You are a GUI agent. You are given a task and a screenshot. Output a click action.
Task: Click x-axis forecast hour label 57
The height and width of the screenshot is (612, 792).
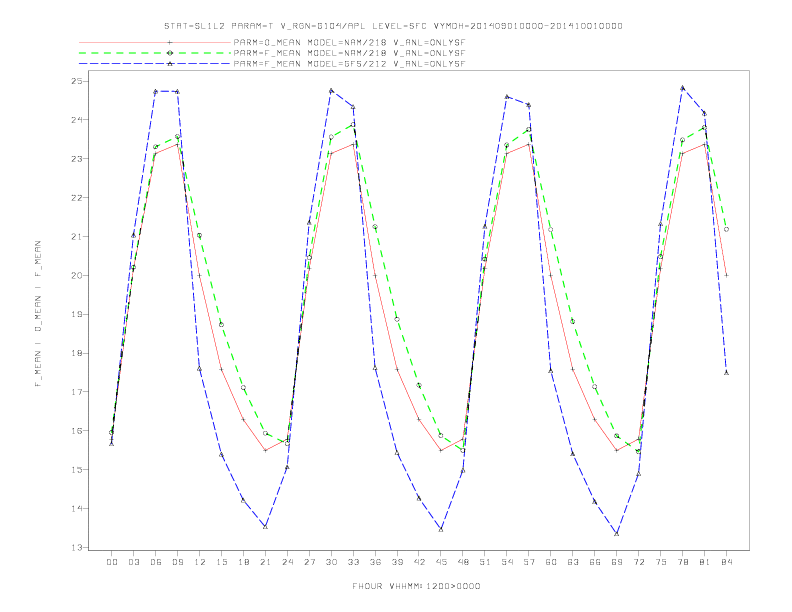529,562
